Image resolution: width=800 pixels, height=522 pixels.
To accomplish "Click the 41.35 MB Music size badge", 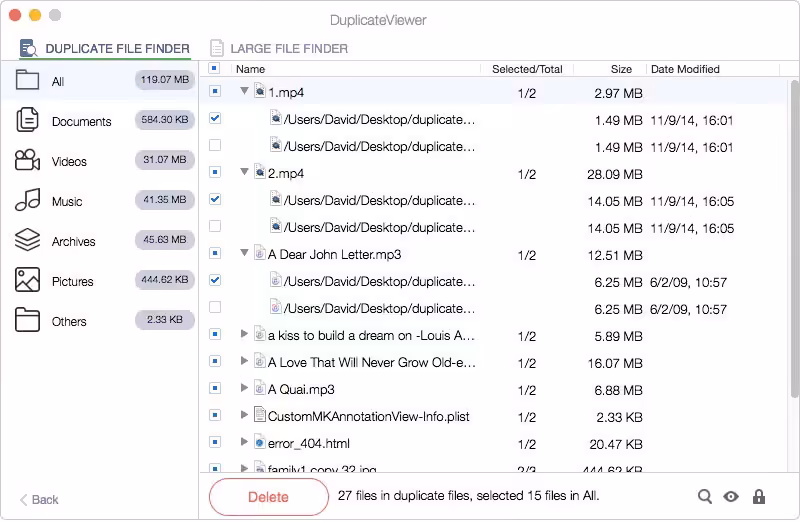I will pos(165,200).
